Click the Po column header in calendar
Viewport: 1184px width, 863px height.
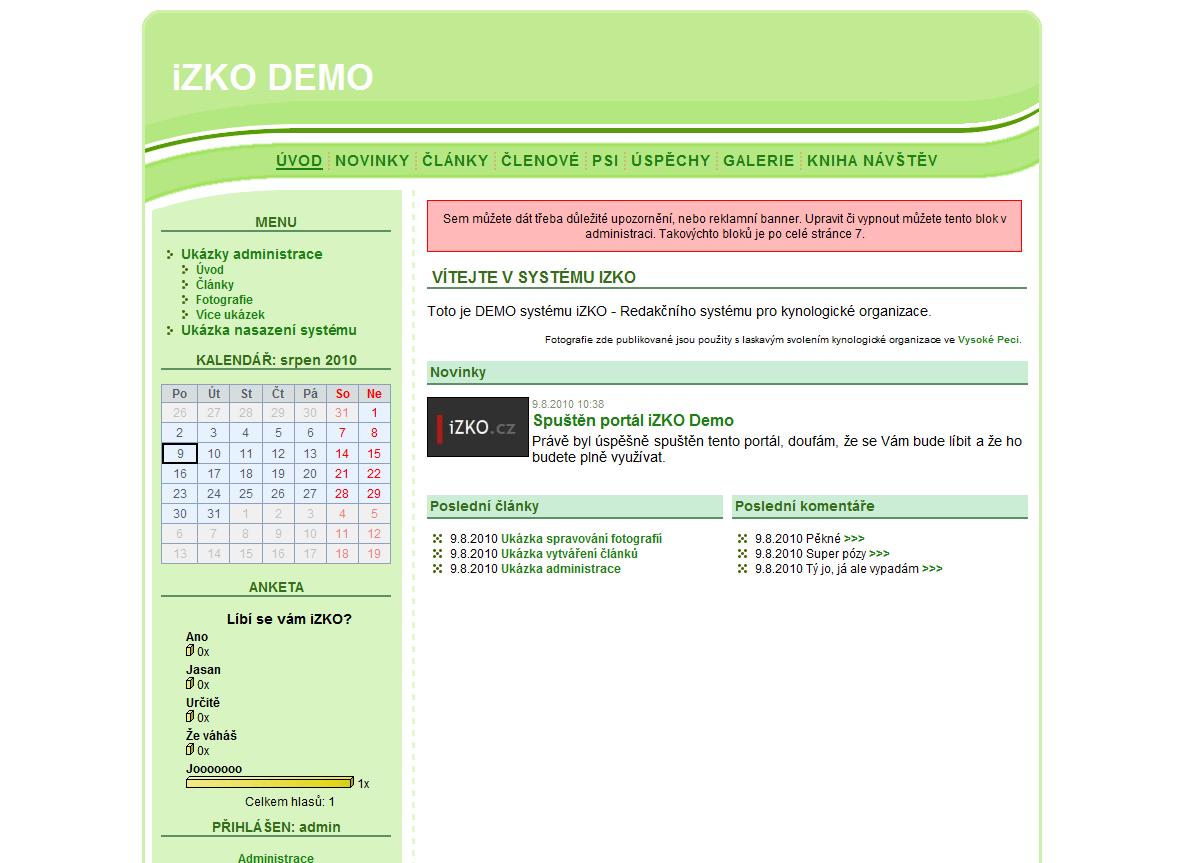click(180, 393)
